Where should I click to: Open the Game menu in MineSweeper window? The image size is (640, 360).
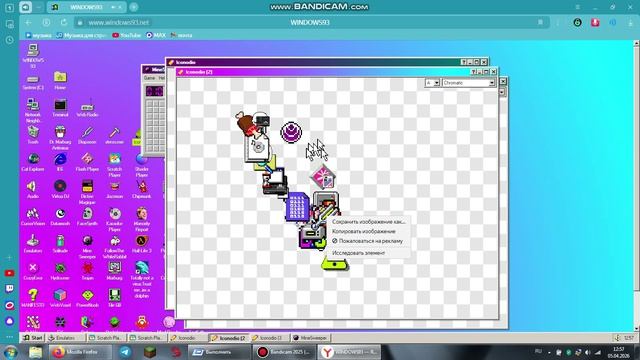tap(149, 78)
